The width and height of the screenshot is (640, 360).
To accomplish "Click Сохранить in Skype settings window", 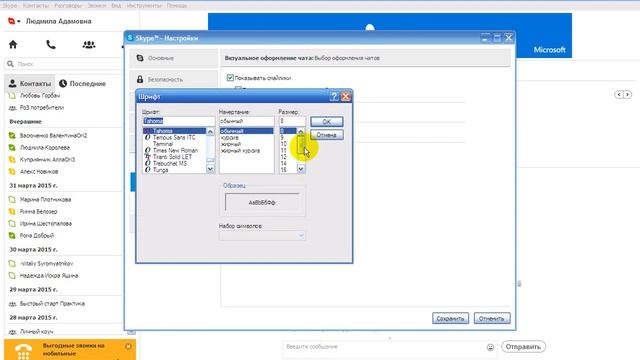I will pyautogui.click(x=450, y=318).
